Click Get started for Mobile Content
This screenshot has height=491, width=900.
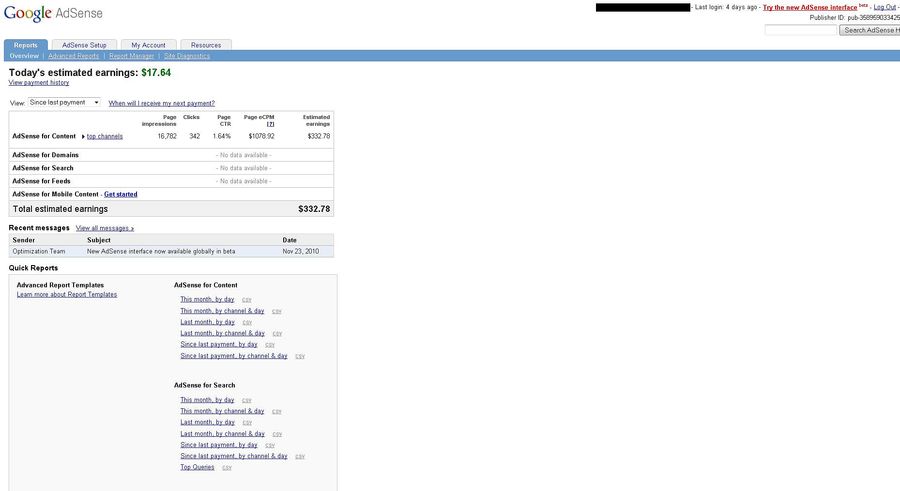point(121,194)
